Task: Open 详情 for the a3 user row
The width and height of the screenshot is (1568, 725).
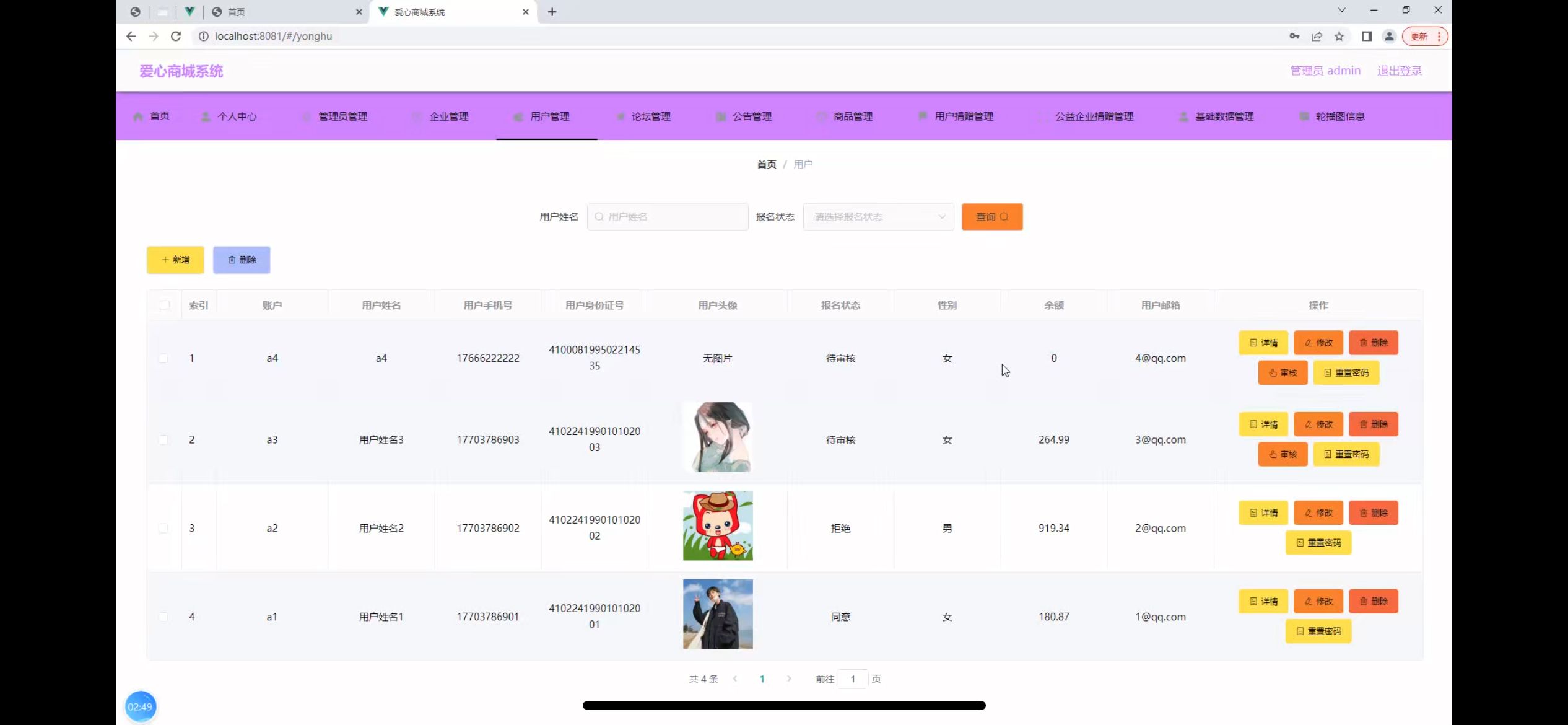Action: tap(1263, 424)
